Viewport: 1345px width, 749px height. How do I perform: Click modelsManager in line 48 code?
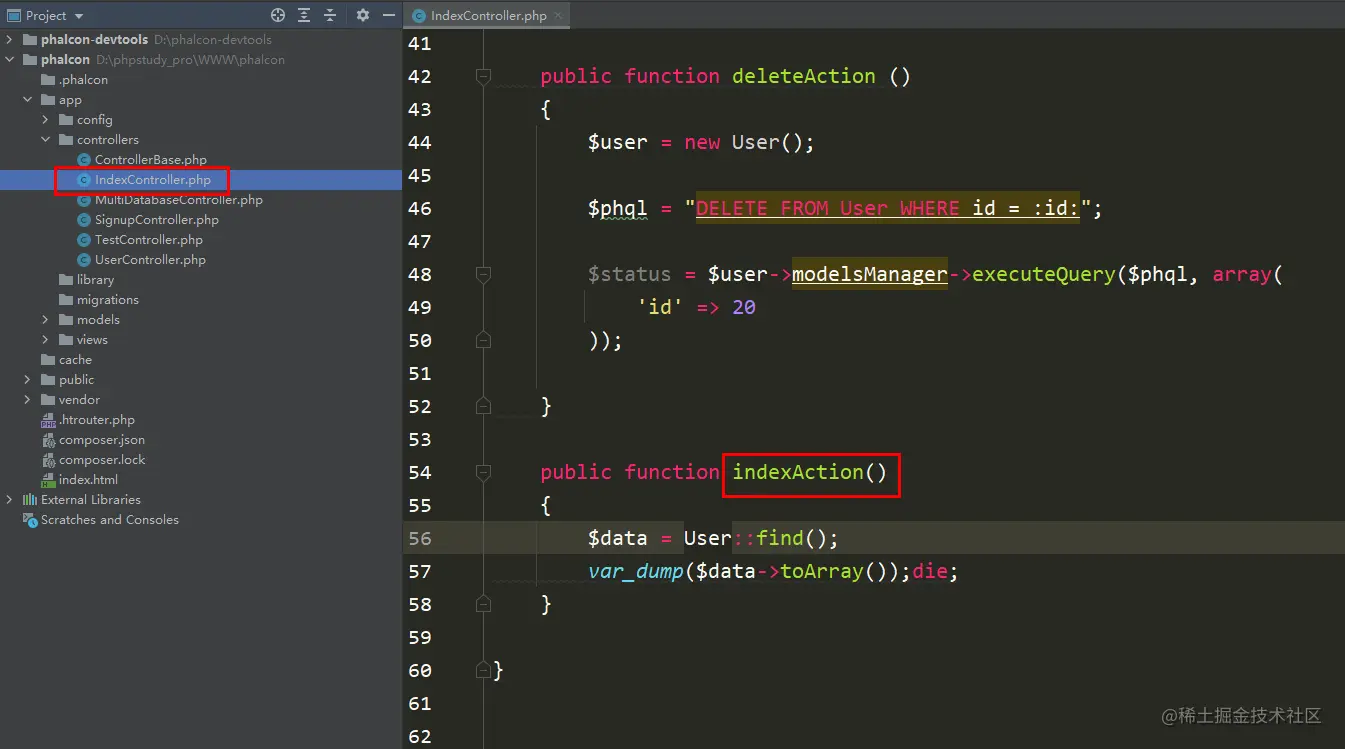[869, 274]
